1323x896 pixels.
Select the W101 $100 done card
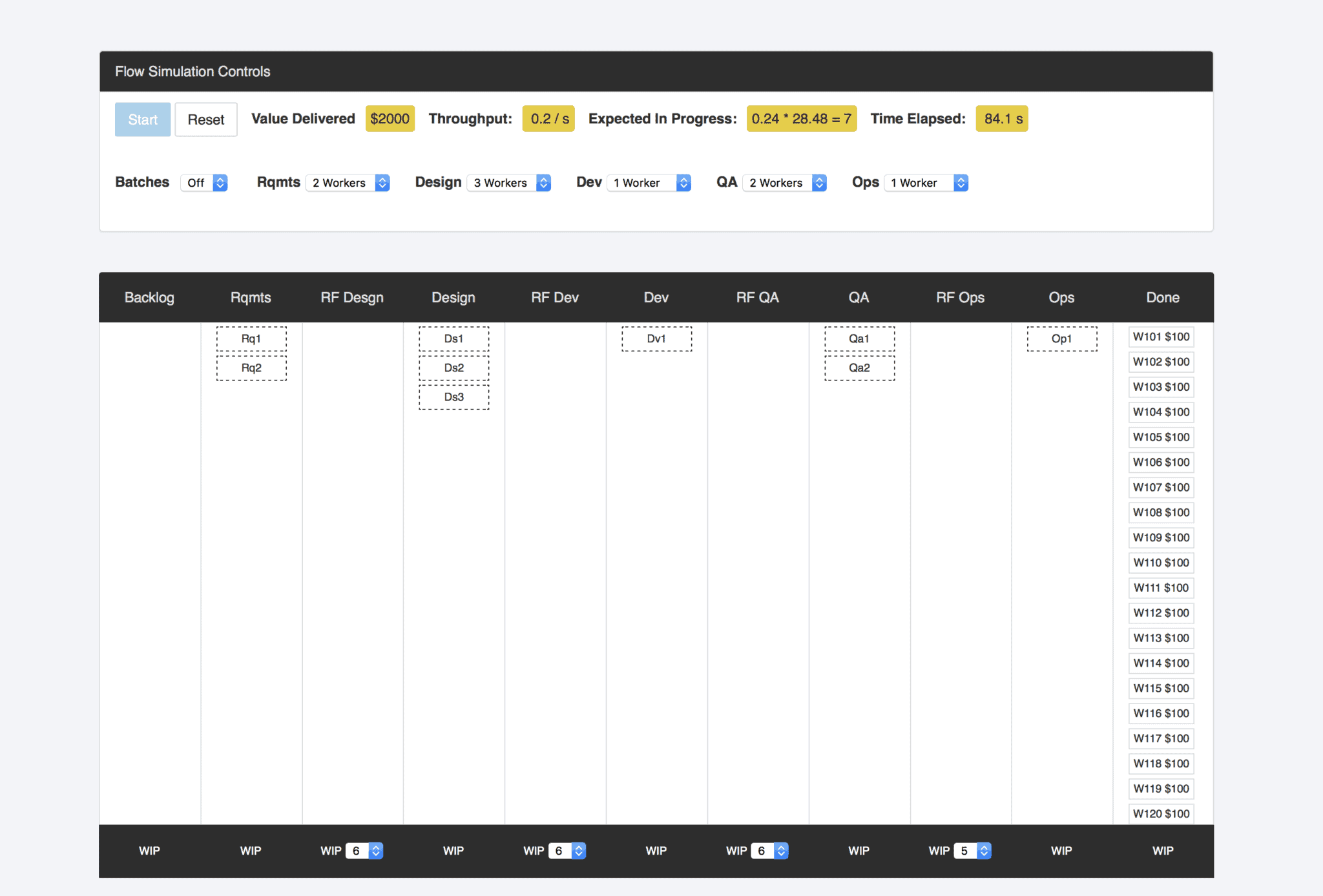pos(1161,337)
